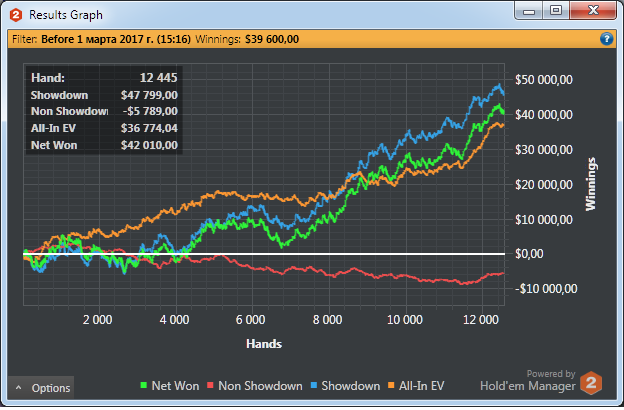Click the '10 000' x-axis label
This screenshot has width=624, height=410.
[405, 320]
